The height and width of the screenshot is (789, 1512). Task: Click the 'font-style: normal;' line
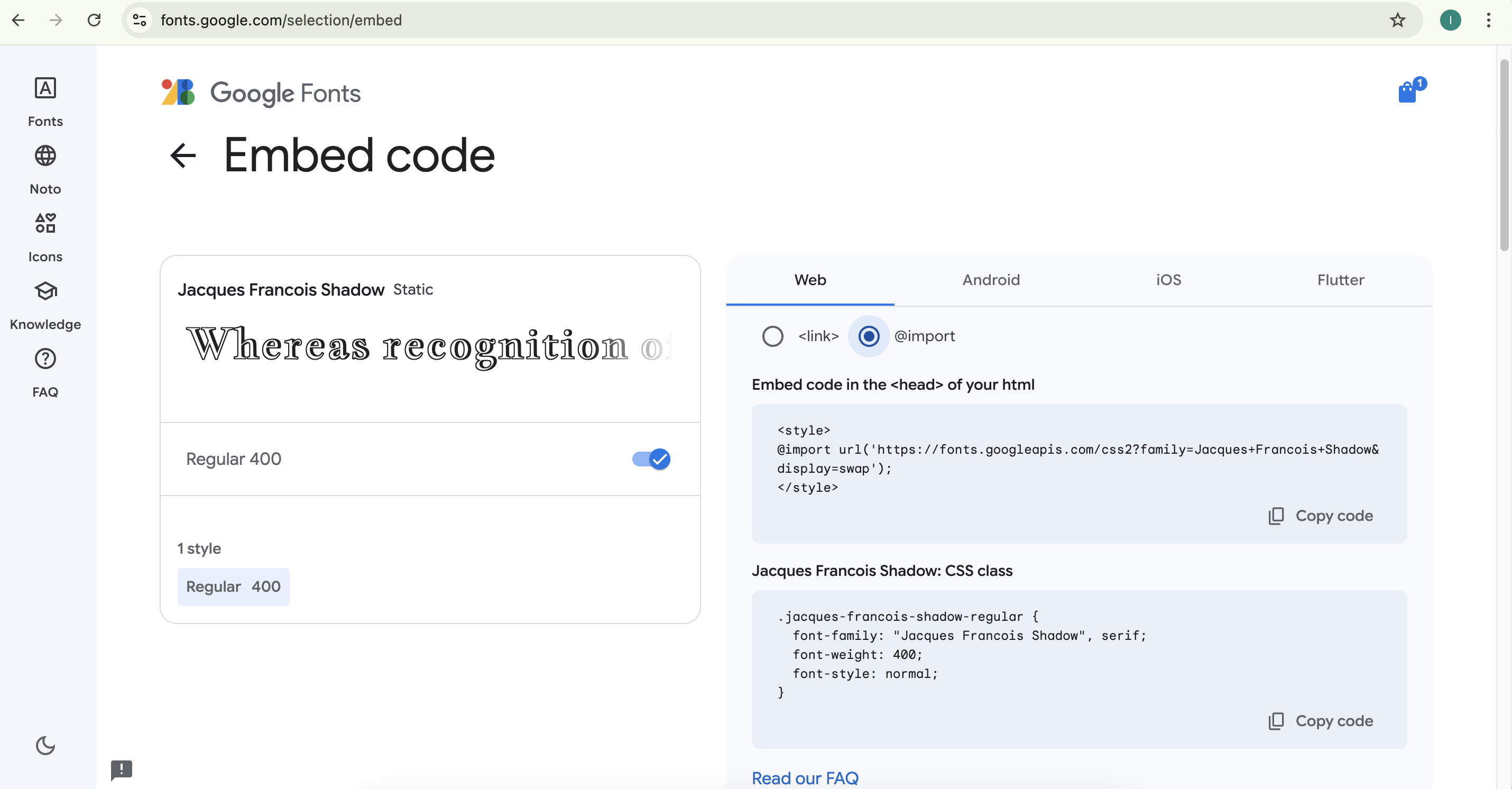click(865, 674)
